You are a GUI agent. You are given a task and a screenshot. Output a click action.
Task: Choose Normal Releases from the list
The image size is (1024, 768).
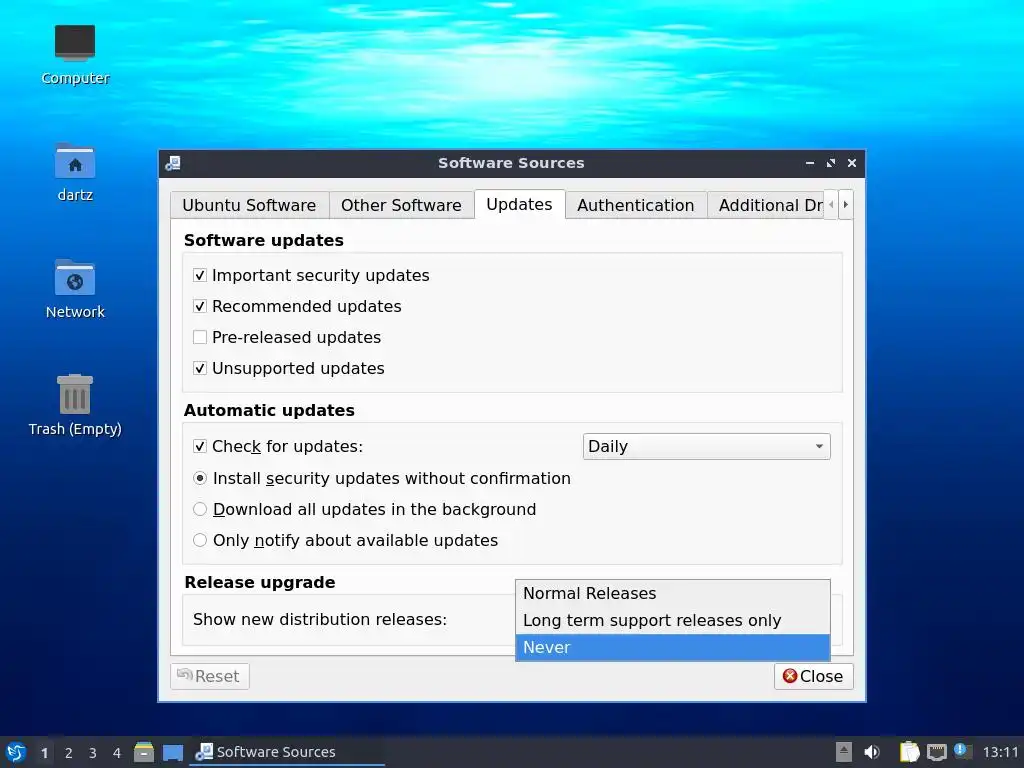click(673, 594)
